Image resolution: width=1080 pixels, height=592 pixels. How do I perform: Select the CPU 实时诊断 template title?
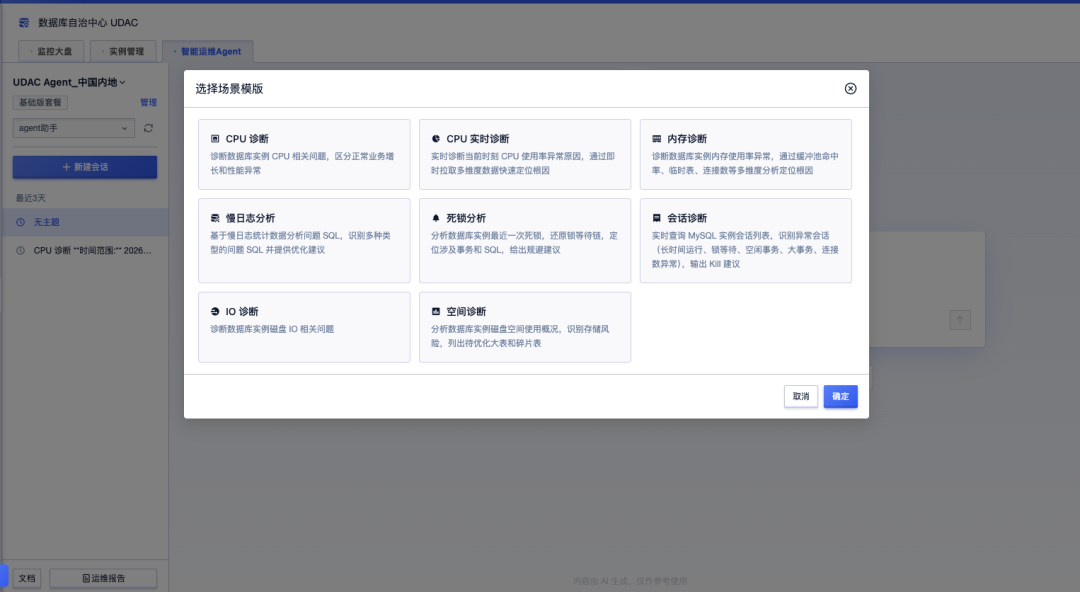tap(478, 139)
